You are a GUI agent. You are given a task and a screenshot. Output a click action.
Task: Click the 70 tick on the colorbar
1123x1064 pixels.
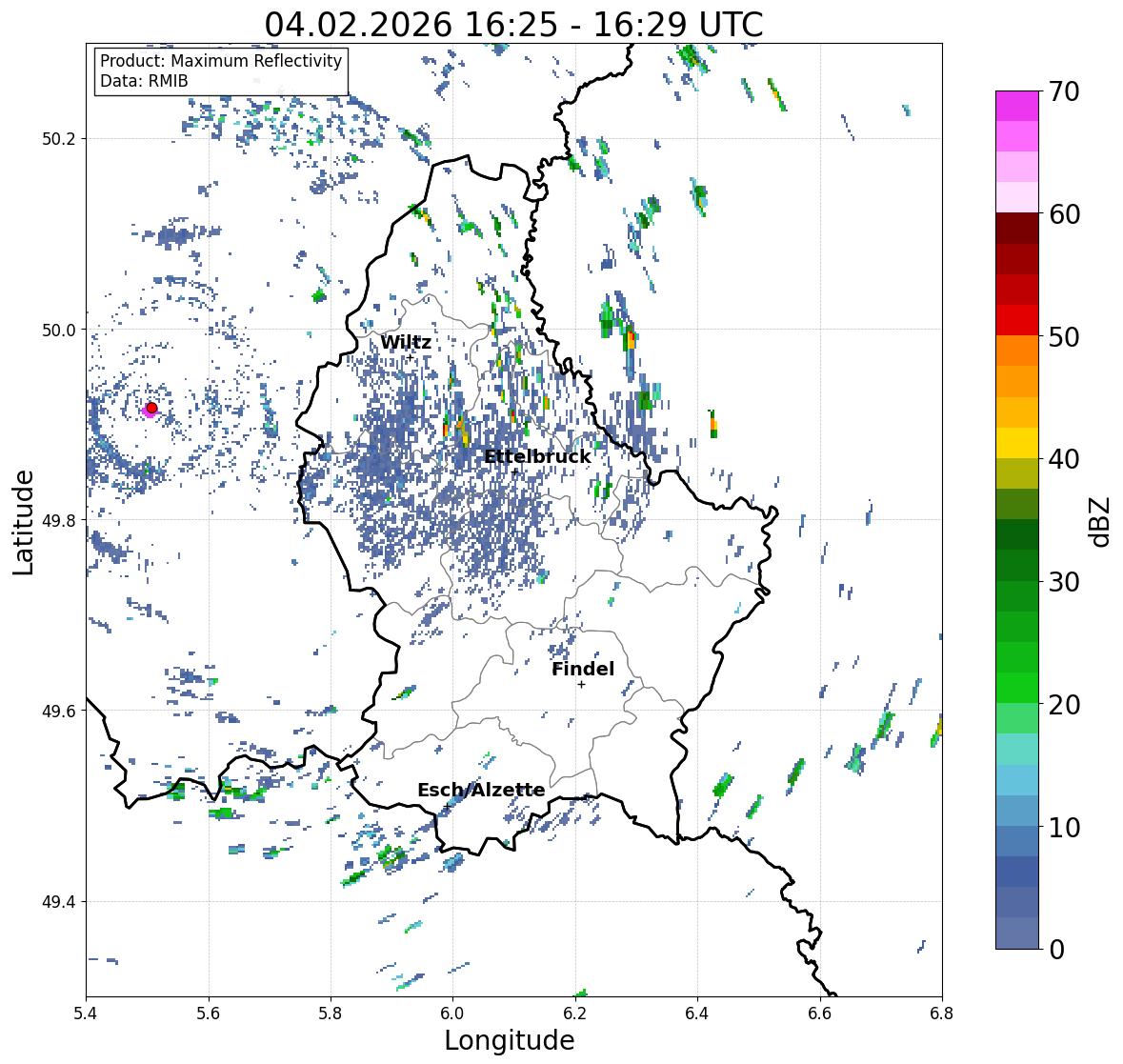click(1064, 91)
